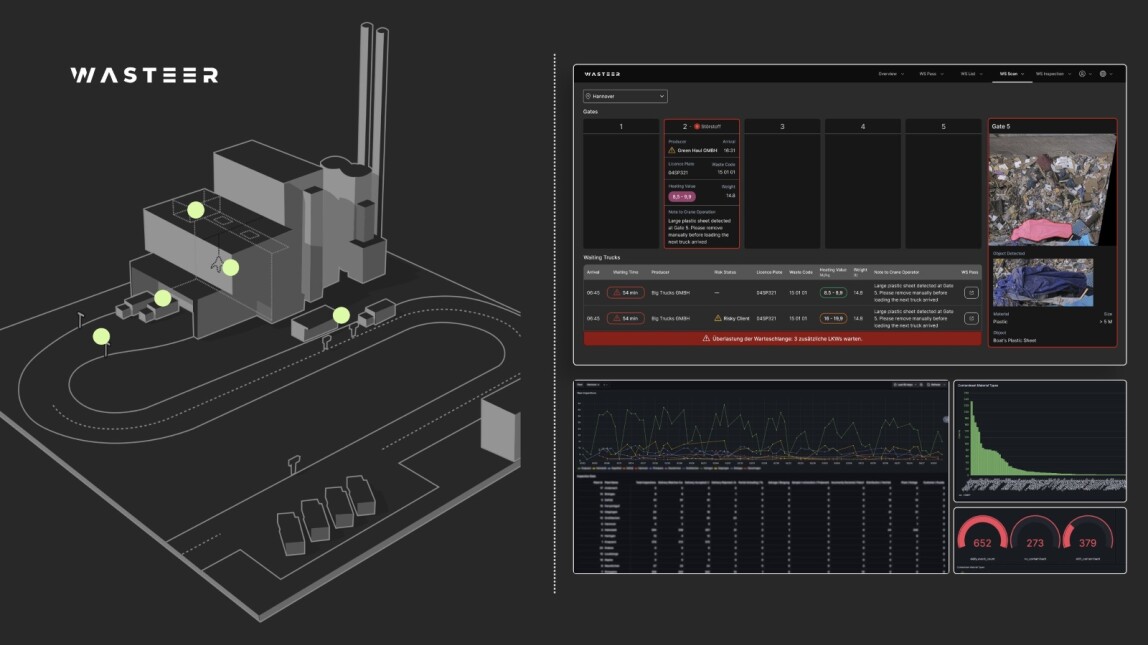Click the WASTEER logo in dashboard header

pyautogui.click(x=602, y=74)
